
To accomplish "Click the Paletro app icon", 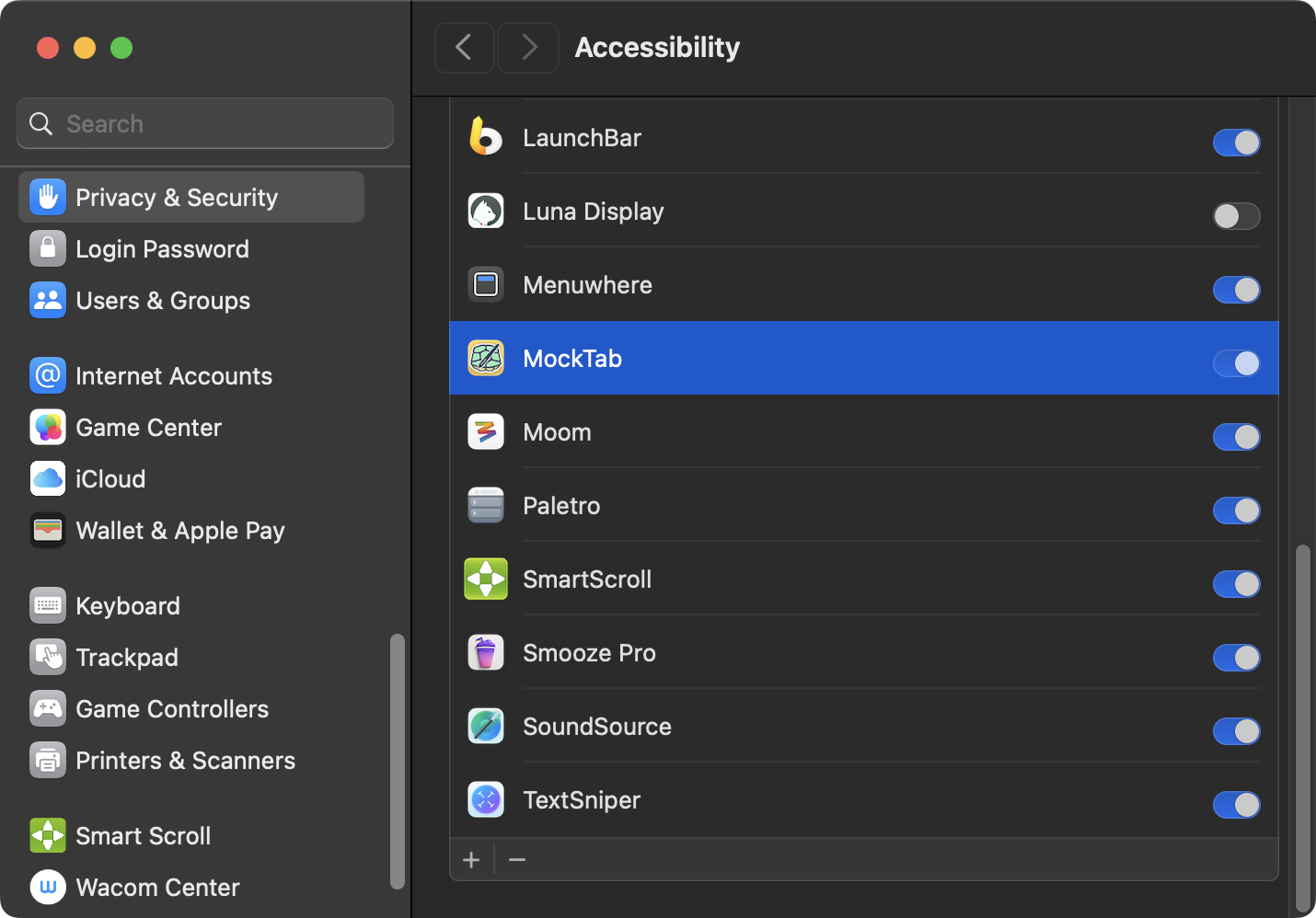I will (x=486, y=505).
